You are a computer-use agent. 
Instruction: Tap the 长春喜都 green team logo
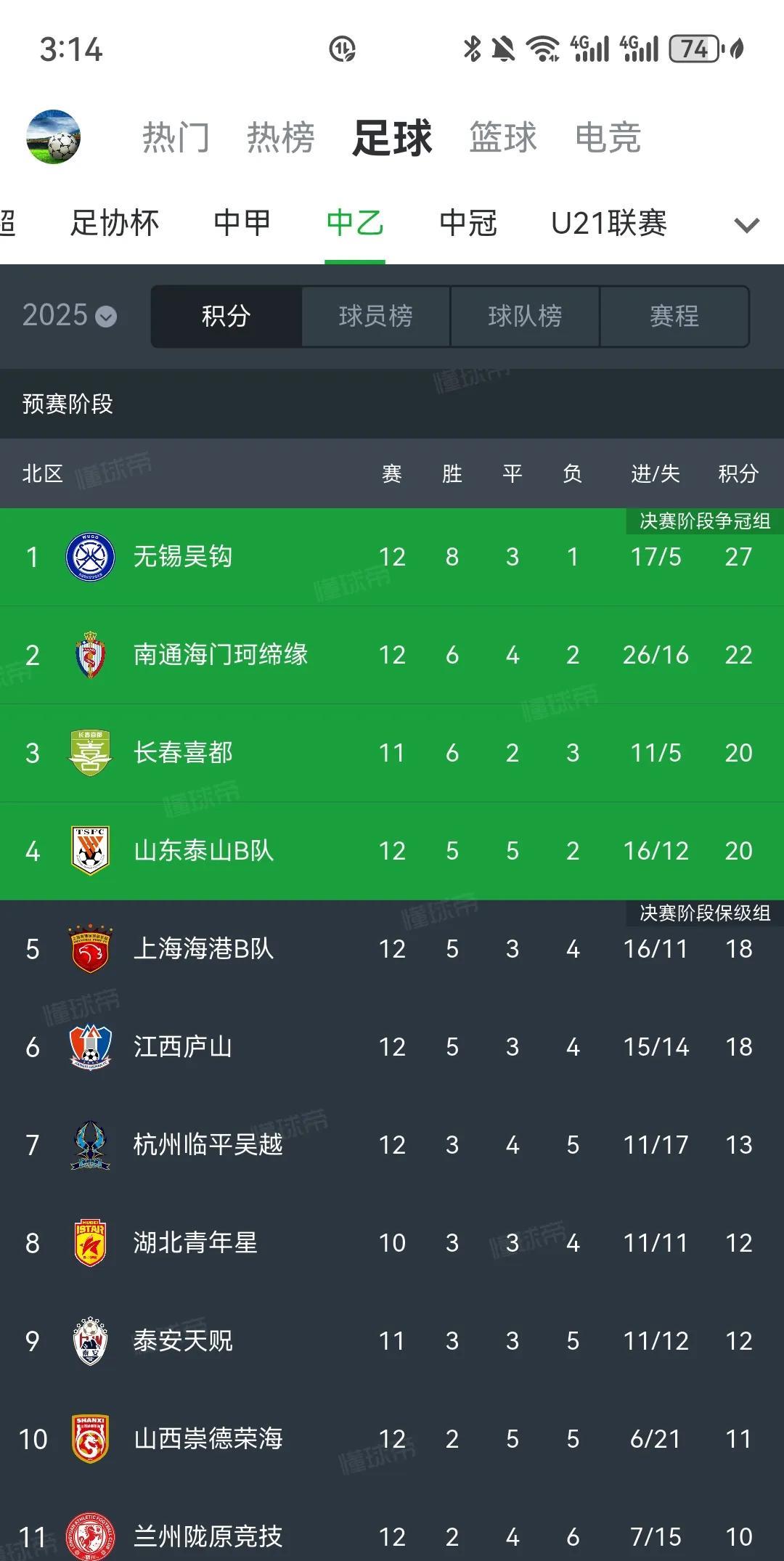point(90,753)
